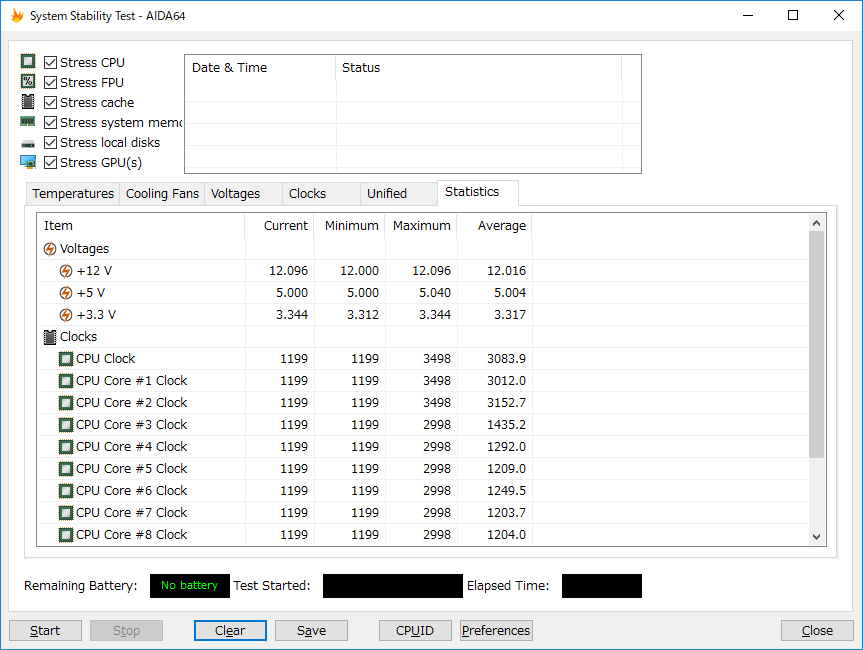Open the CPUID panel button

(415, 631)
